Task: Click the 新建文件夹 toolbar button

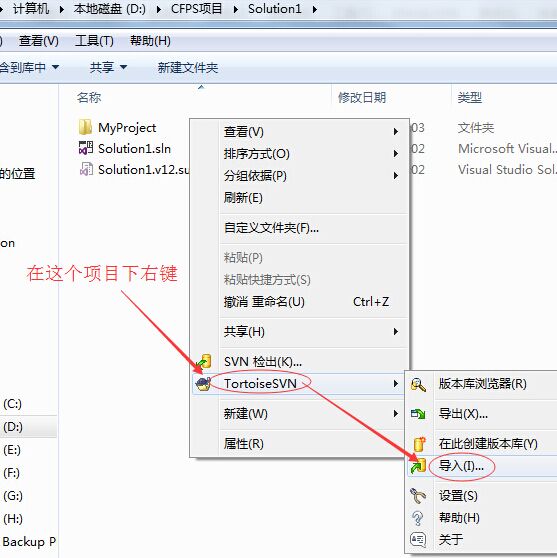Action: (188, 67)
